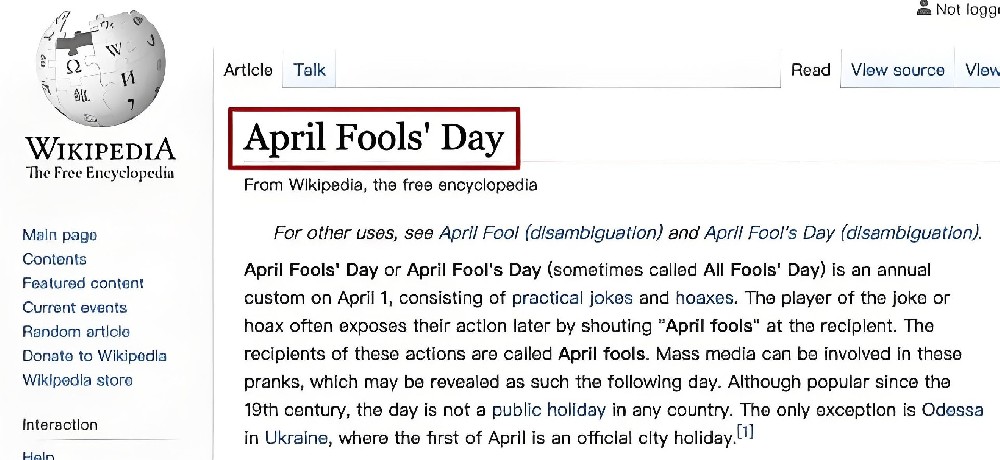
Task: Open the Talk tab
Action: [309, 70]
